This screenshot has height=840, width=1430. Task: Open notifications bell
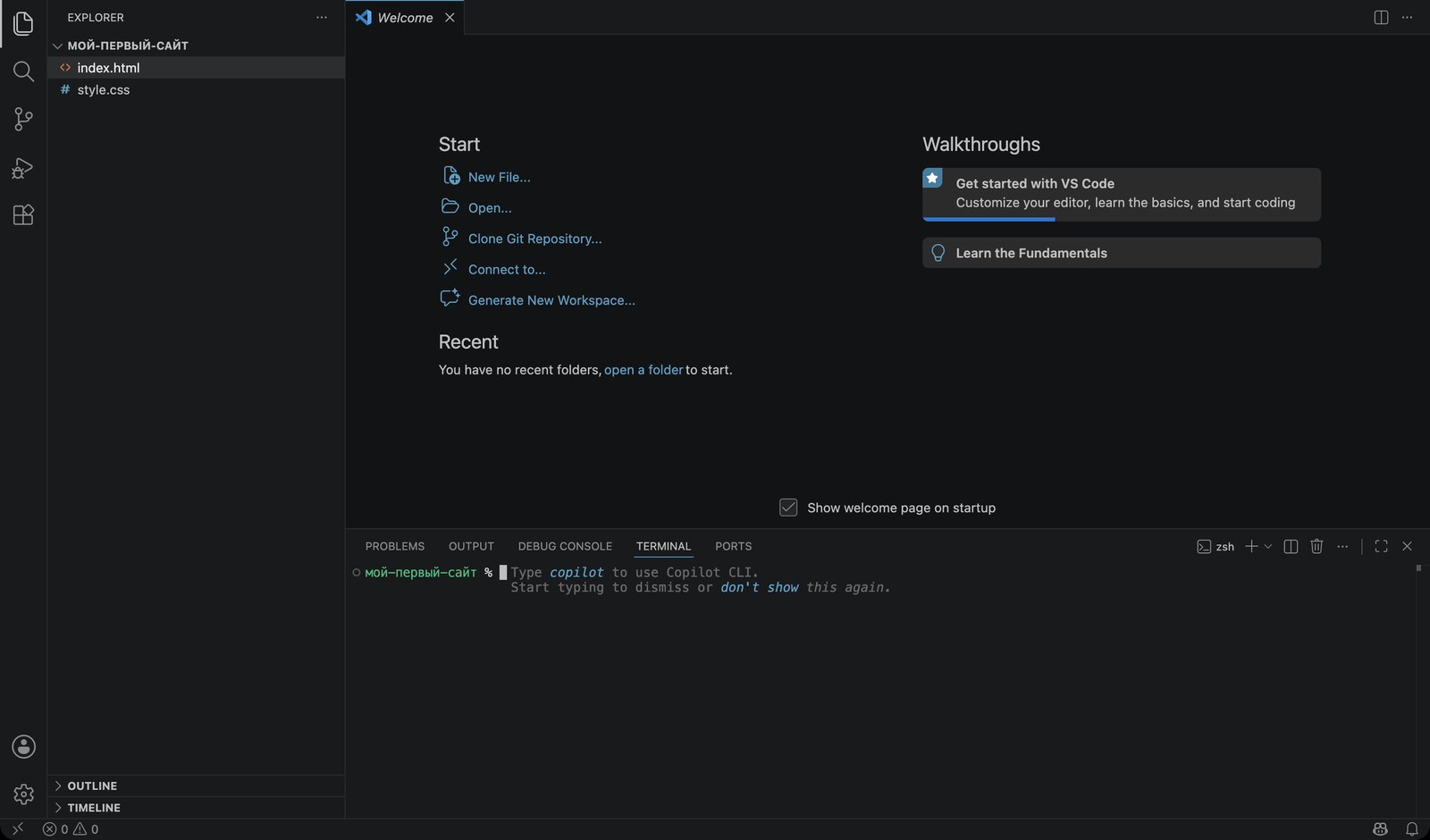(x=1412, y=829)
